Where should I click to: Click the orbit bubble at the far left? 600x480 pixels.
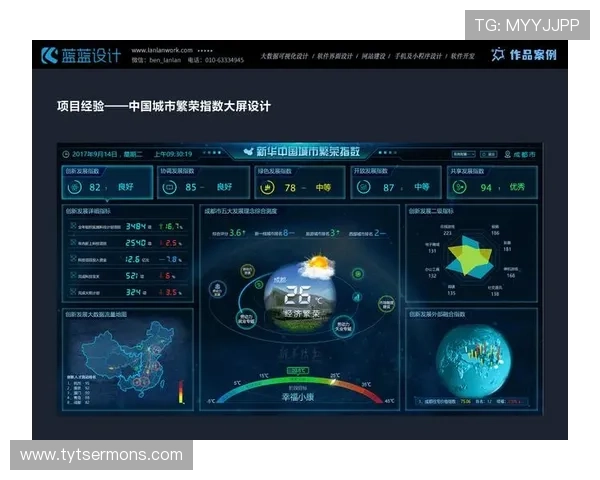point(218,289)
